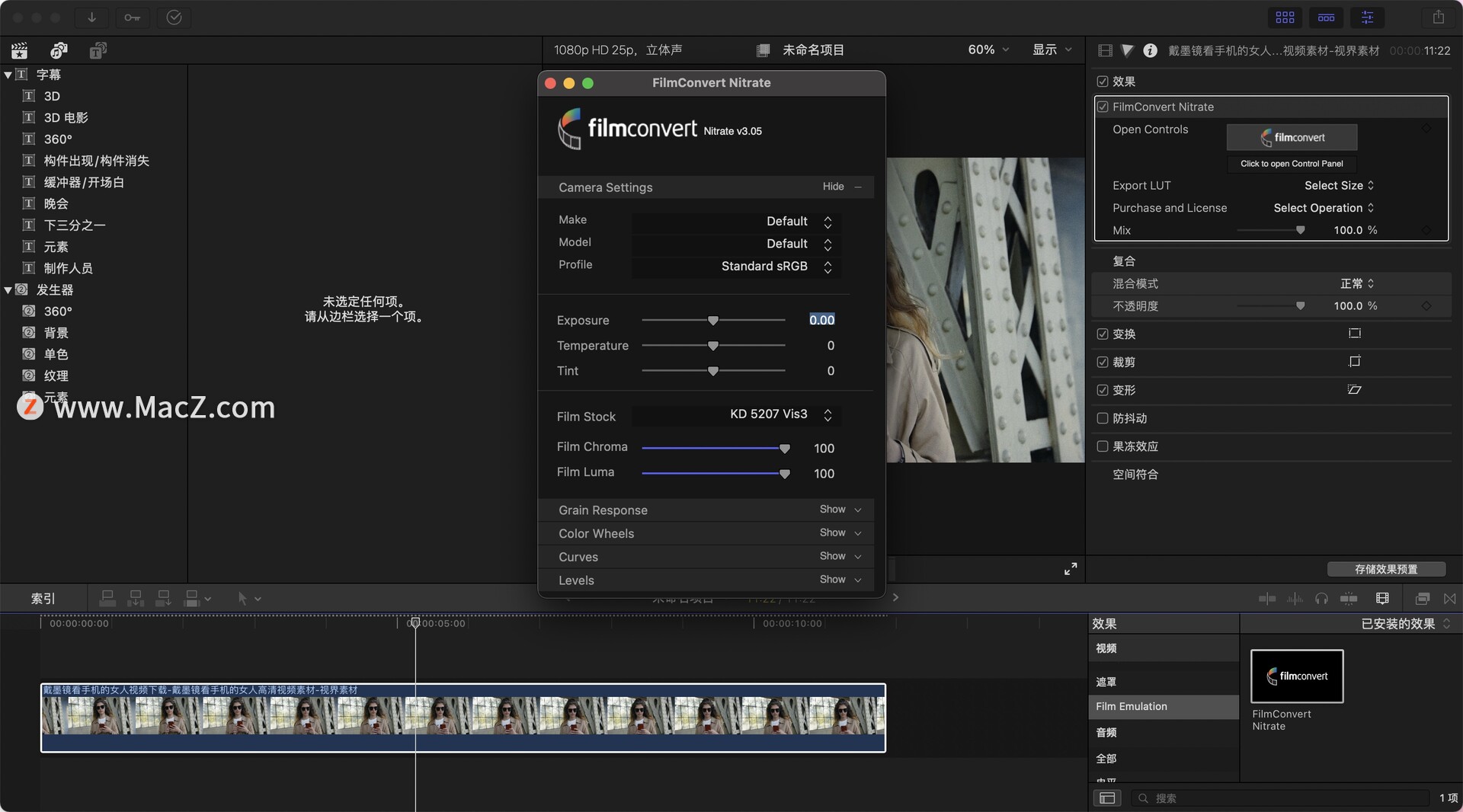This screenshot has width=1463, height=812.
Task: Toggle the inspector sliders icon
Action: (x=1368, y=18)
